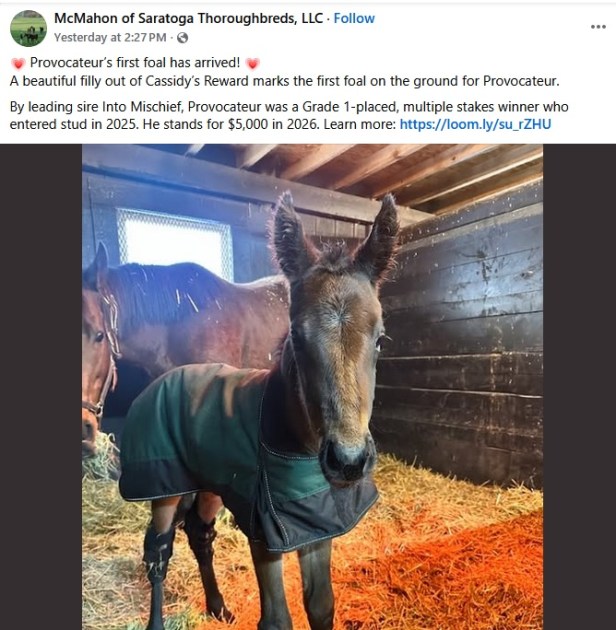
Task: Select the 'A beautiful filly' text line
Action: [x=284, y=81]
